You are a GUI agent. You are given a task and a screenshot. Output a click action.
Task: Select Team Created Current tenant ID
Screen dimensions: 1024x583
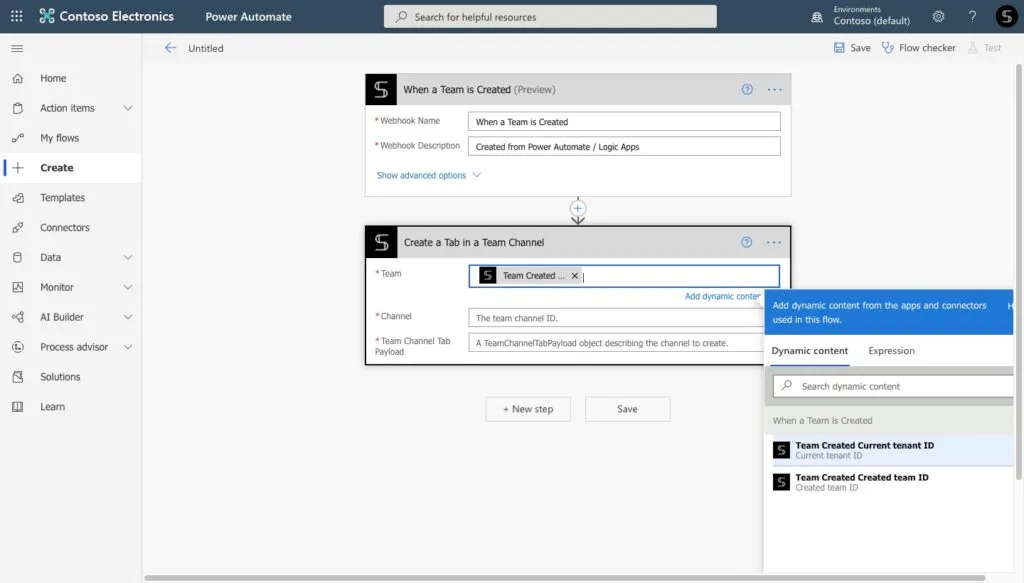(x=892, y=450)
